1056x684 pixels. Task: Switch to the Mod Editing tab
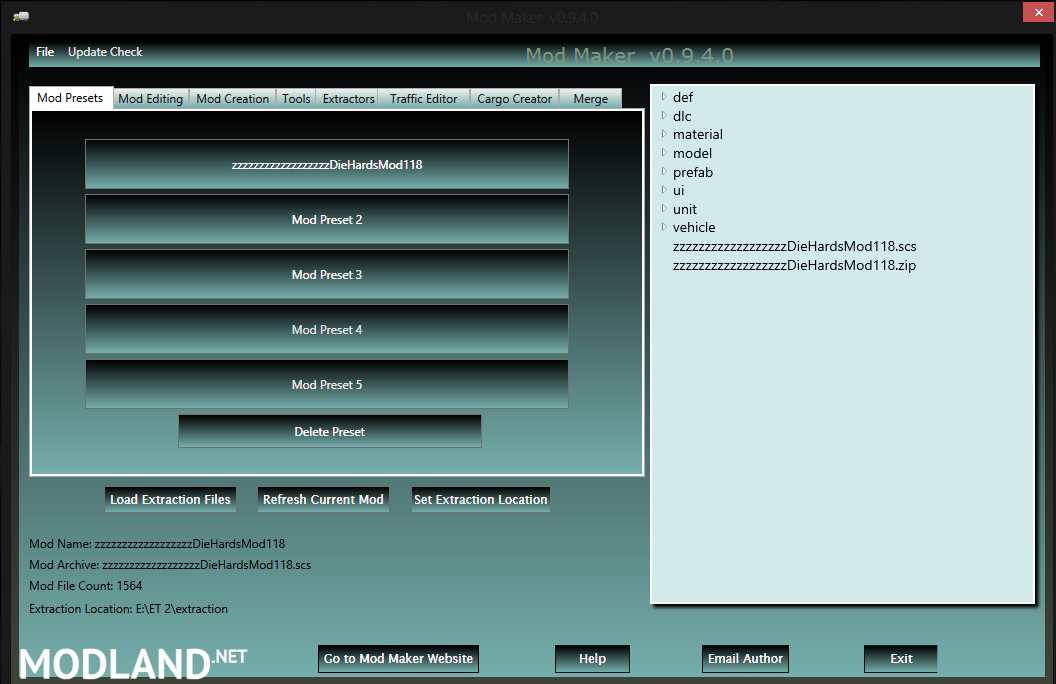coord(151,99)
